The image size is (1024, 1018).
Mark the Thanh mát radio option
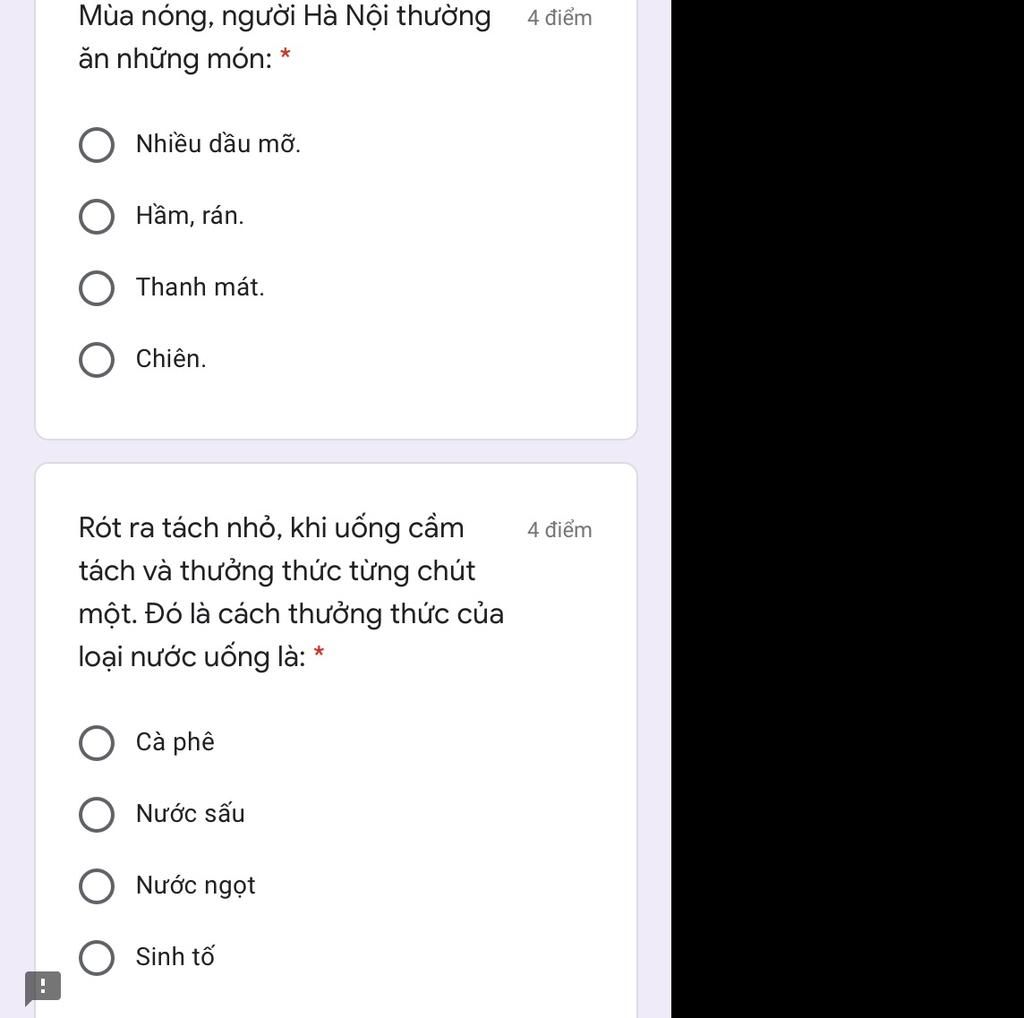[x=97, y=288]
